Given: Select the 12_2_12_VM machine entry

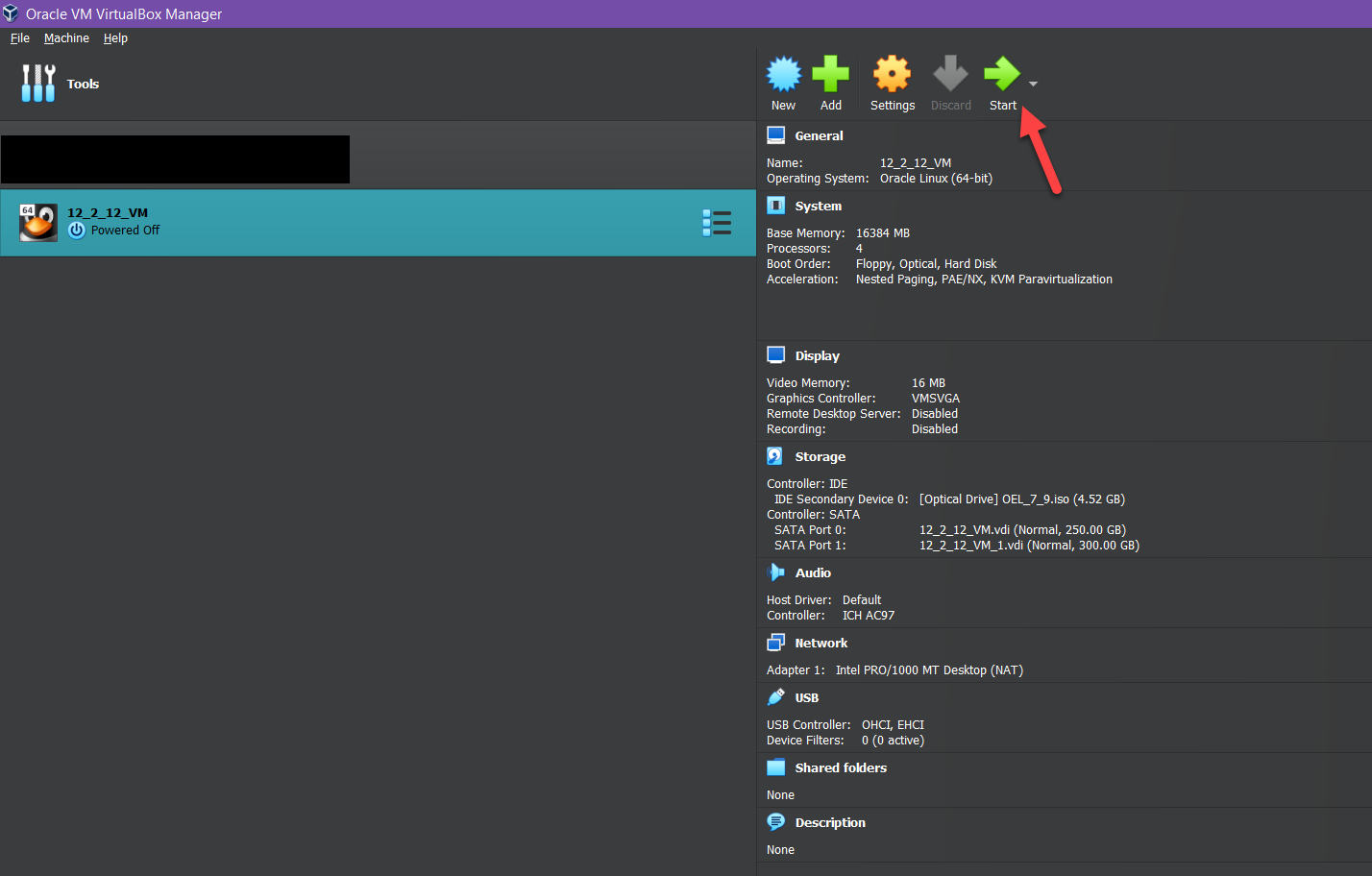Looking at the screenshot, I should tap(379, 223).
